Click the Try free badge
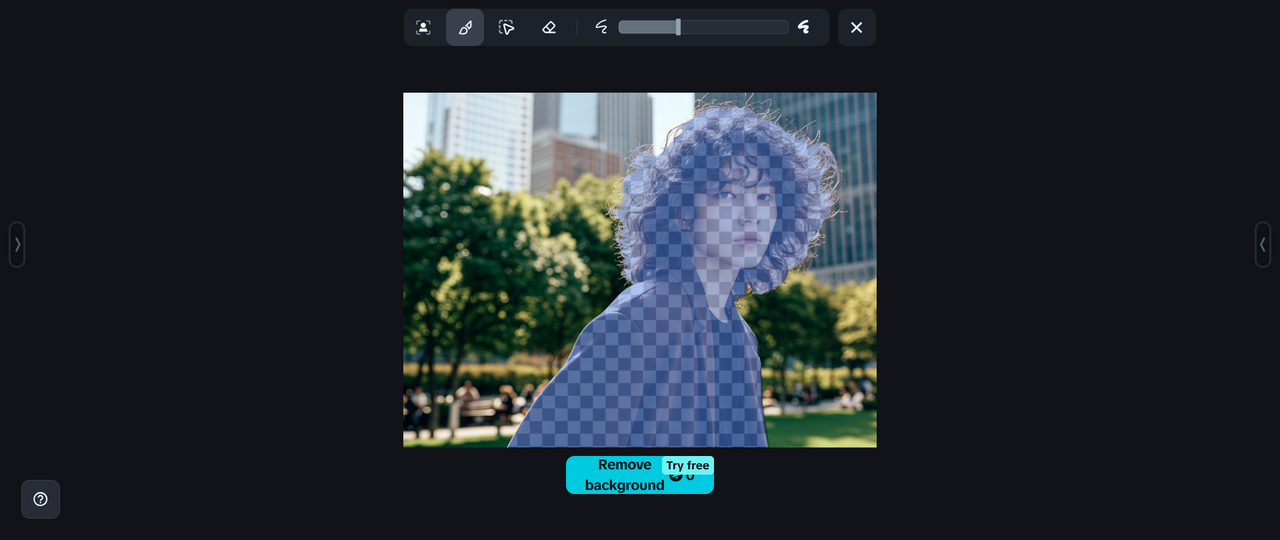Image resolution: width=1280 pixels, height=540 pixels. click(x=688, y=466)
